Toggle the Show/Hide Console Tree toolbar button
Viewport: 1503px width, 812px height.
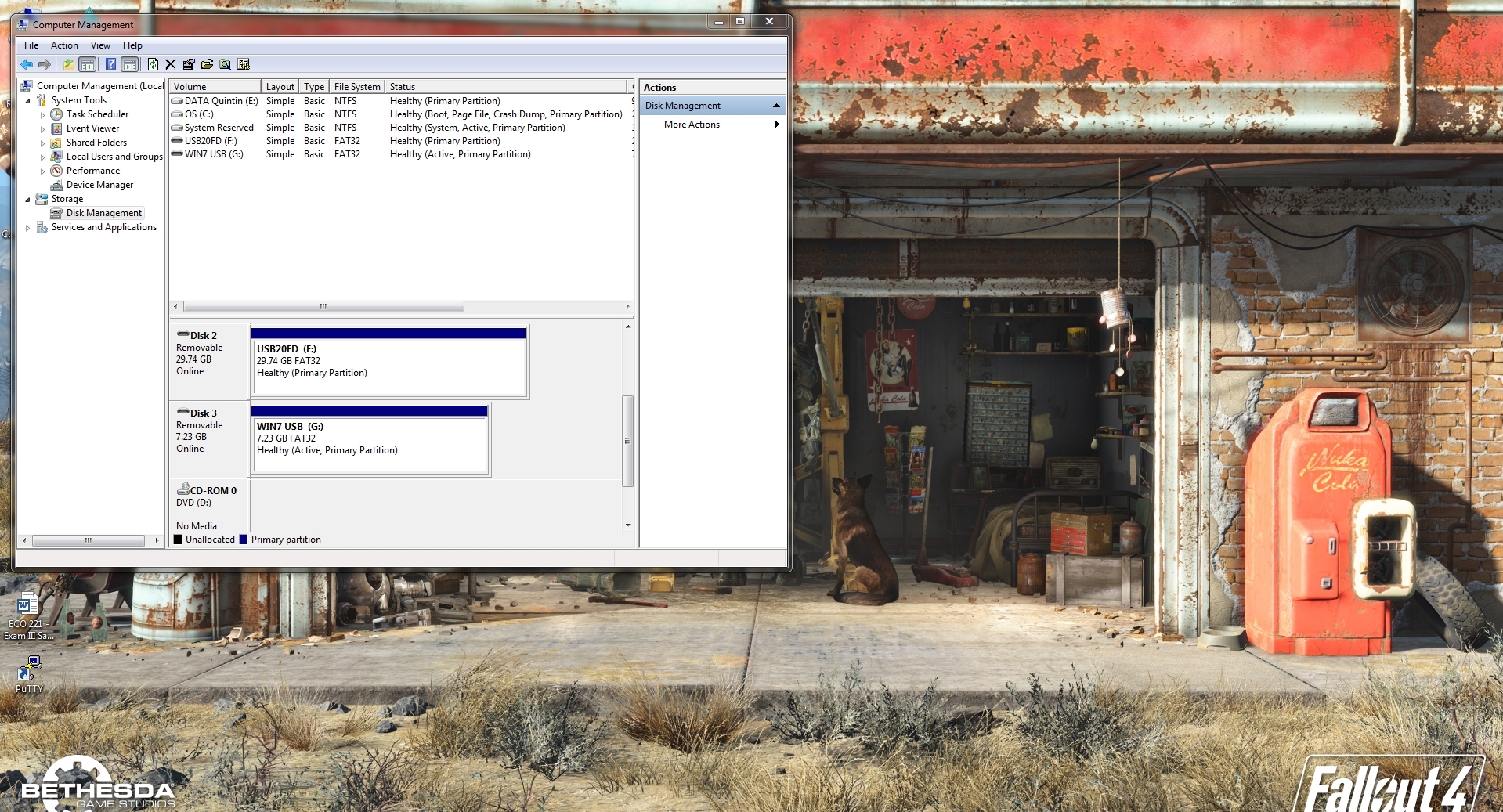[86, 64]
